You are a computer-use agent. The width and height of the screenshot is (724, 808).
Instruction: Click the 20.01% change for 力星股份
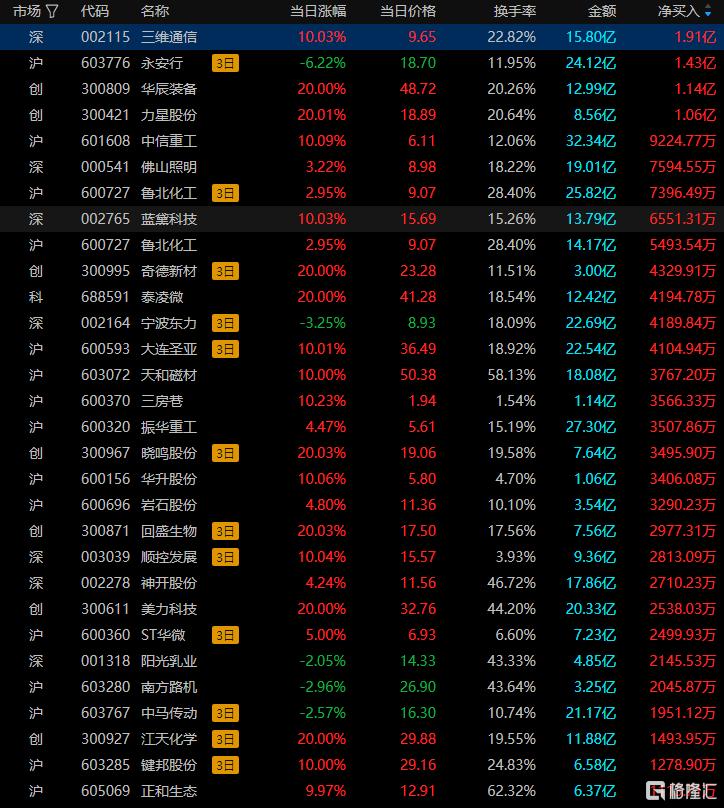322,115
